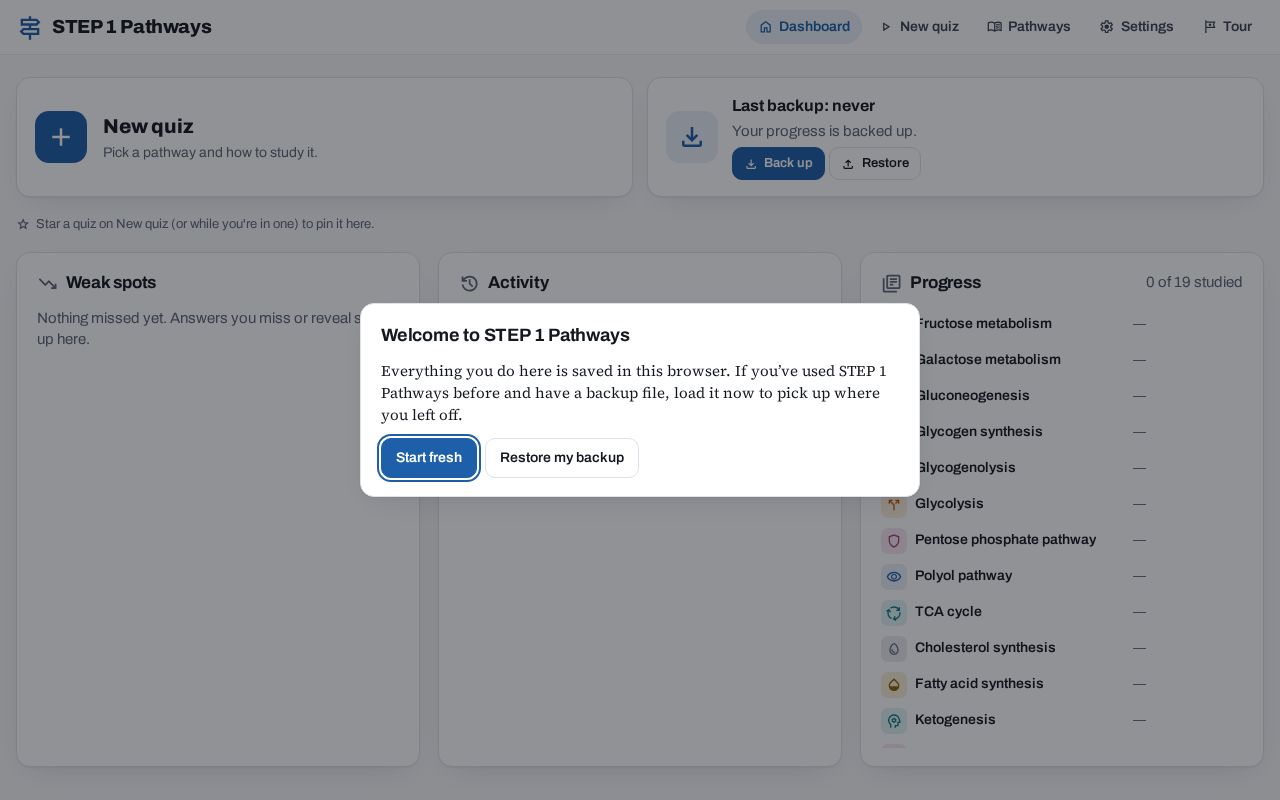Click the large download icon in the backup card

coord(692,137)
